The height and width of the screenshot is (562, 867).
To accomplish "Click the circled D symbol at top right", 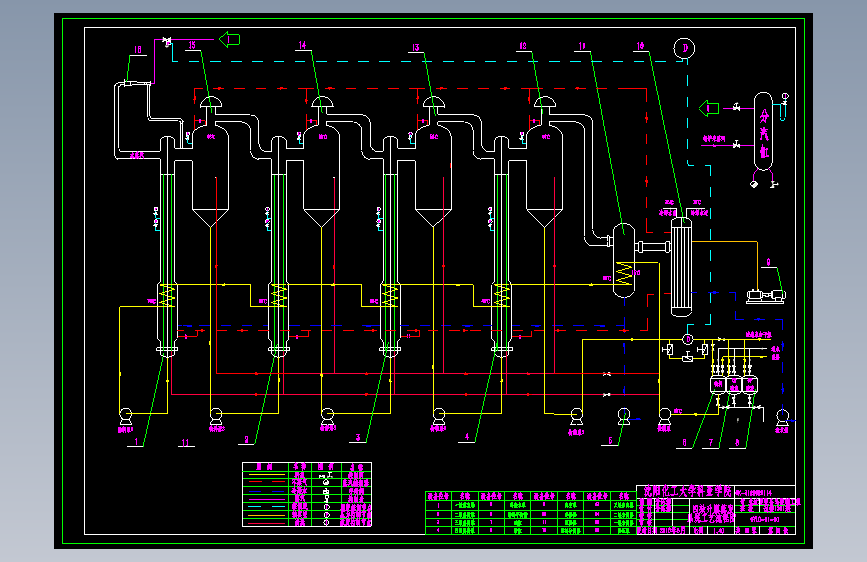I will coord(684,48).
